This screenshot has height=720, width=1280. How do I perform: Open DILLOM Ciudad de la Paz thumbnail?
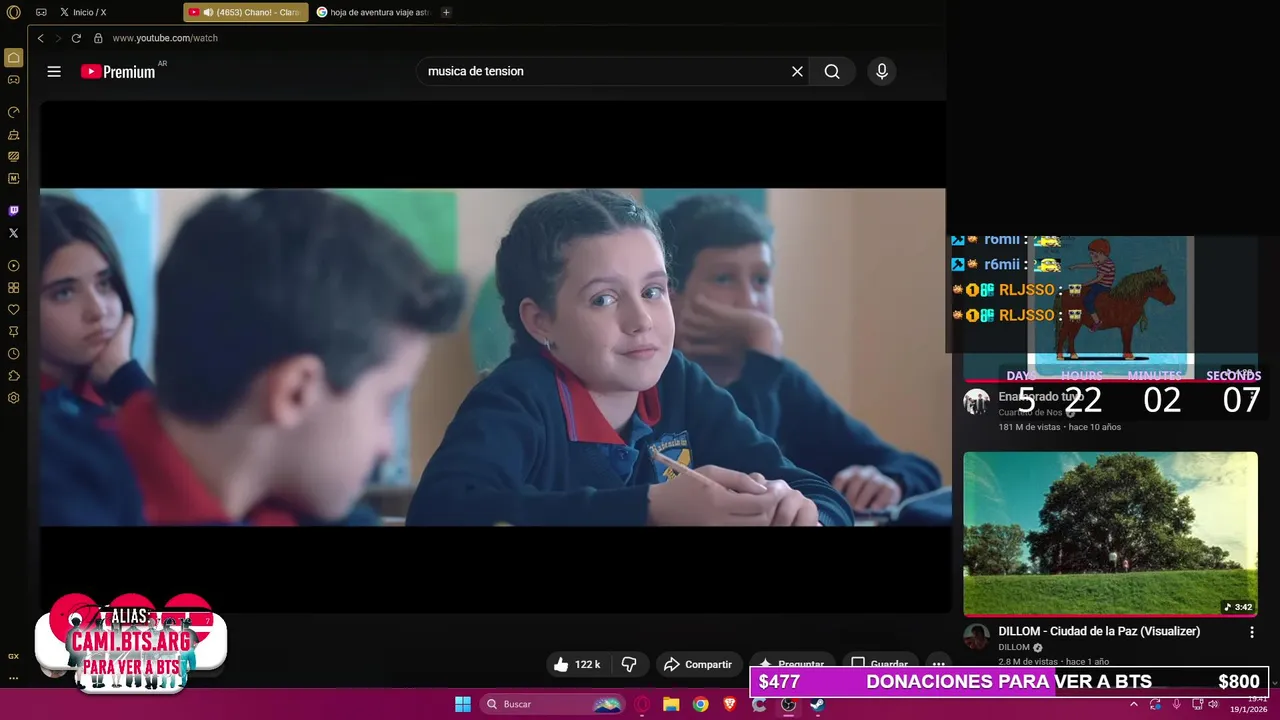(1110, 534)
